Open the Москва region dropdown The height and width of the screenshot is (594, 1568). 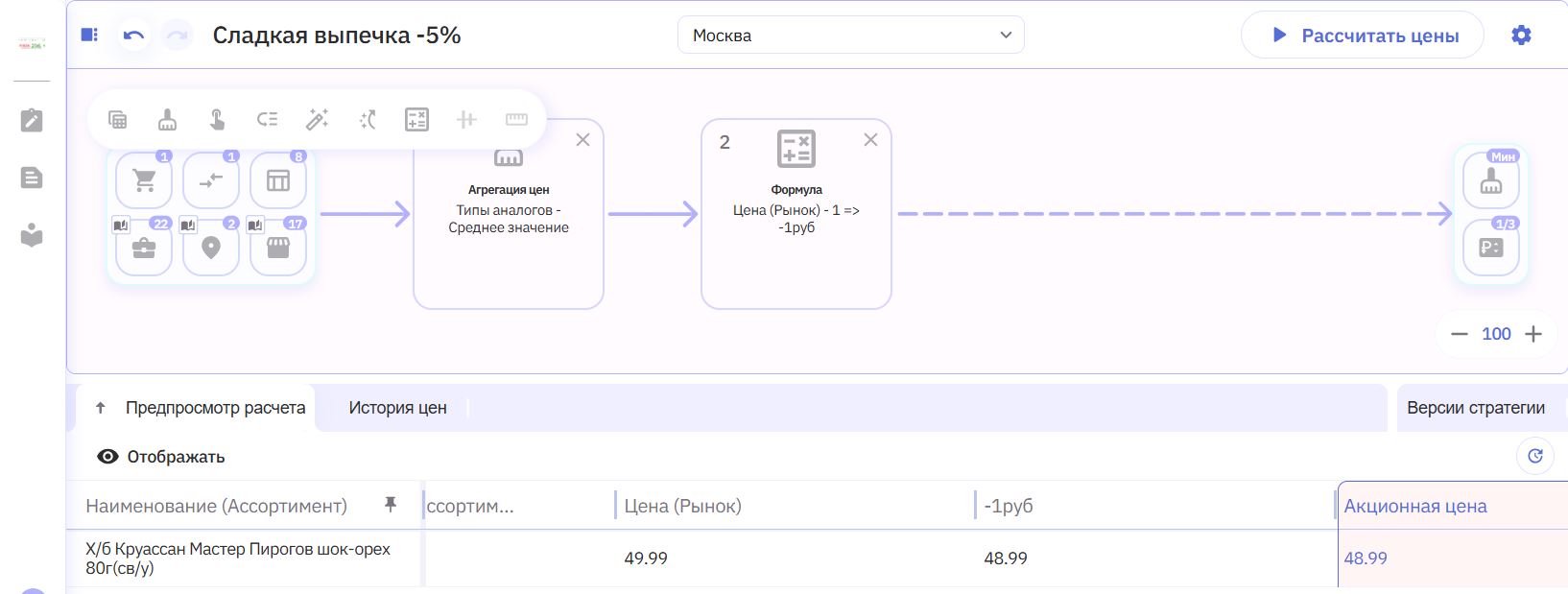pos(851,36)
